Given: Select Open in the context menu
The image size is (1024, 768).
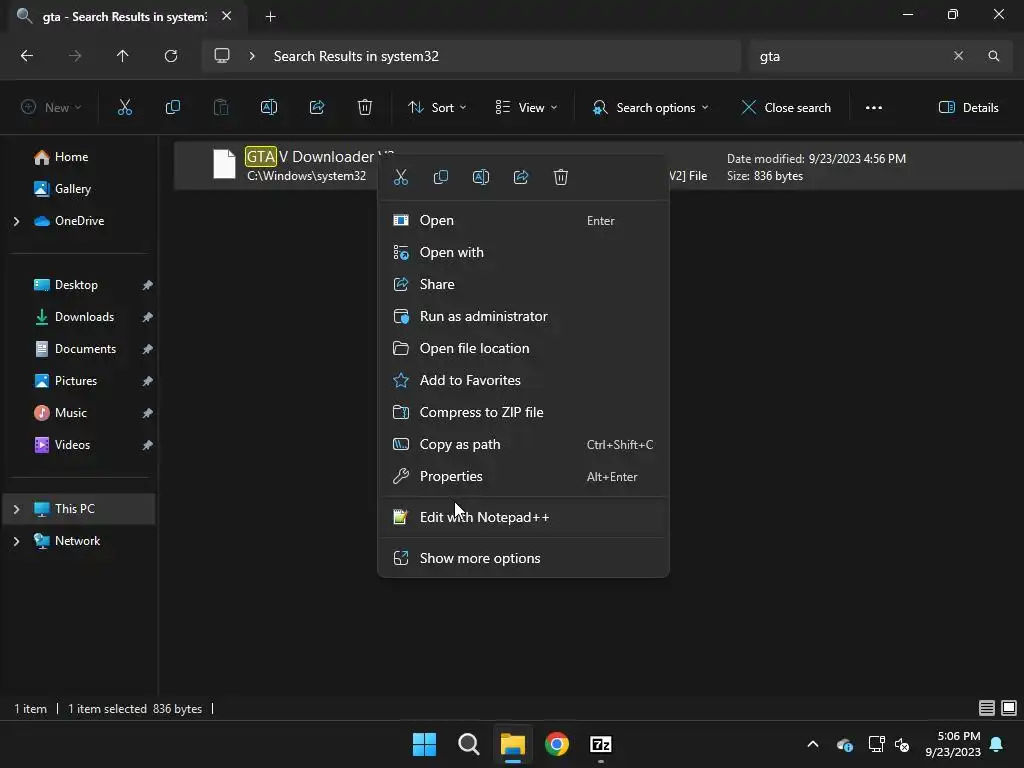Looking at the screenshot, I should (523, 221).
